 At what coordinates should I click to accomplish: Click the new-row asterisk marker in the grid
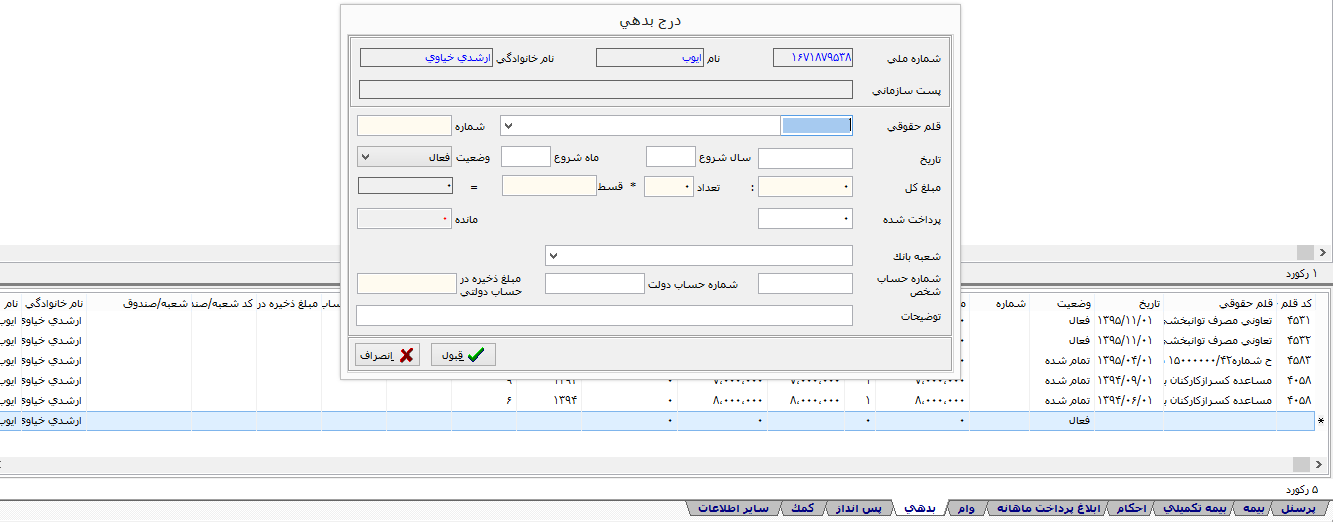(1322, 422)
